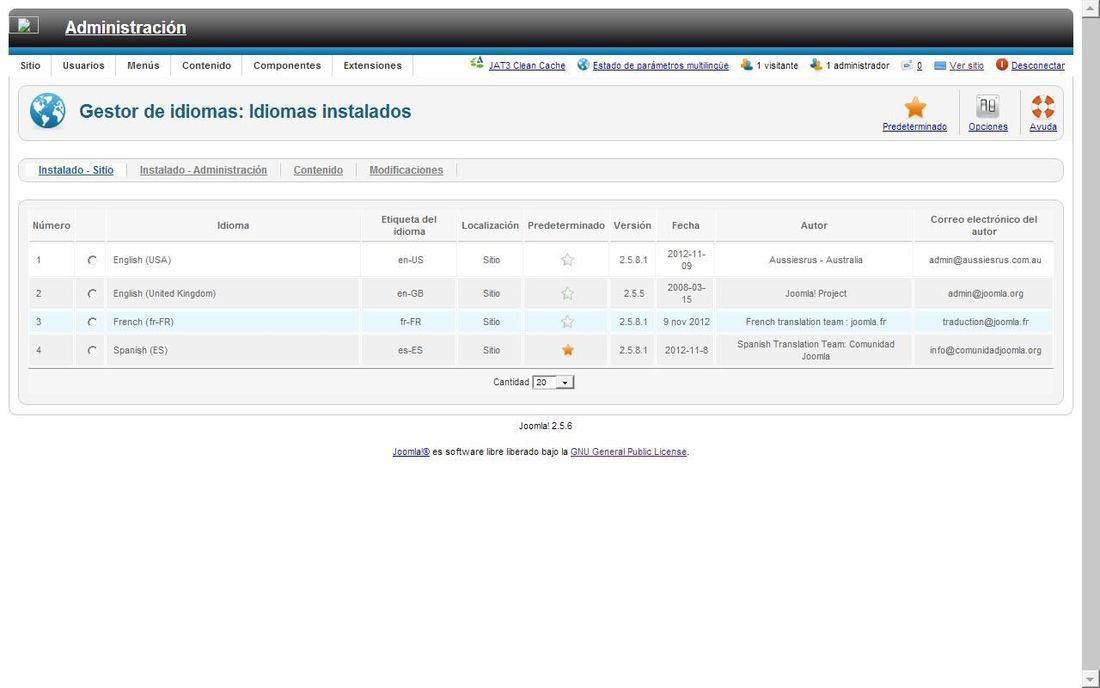Open Estado de parámetros multilingüe link
This screenshot has width=1100, height=688.
tap(660, 65)
